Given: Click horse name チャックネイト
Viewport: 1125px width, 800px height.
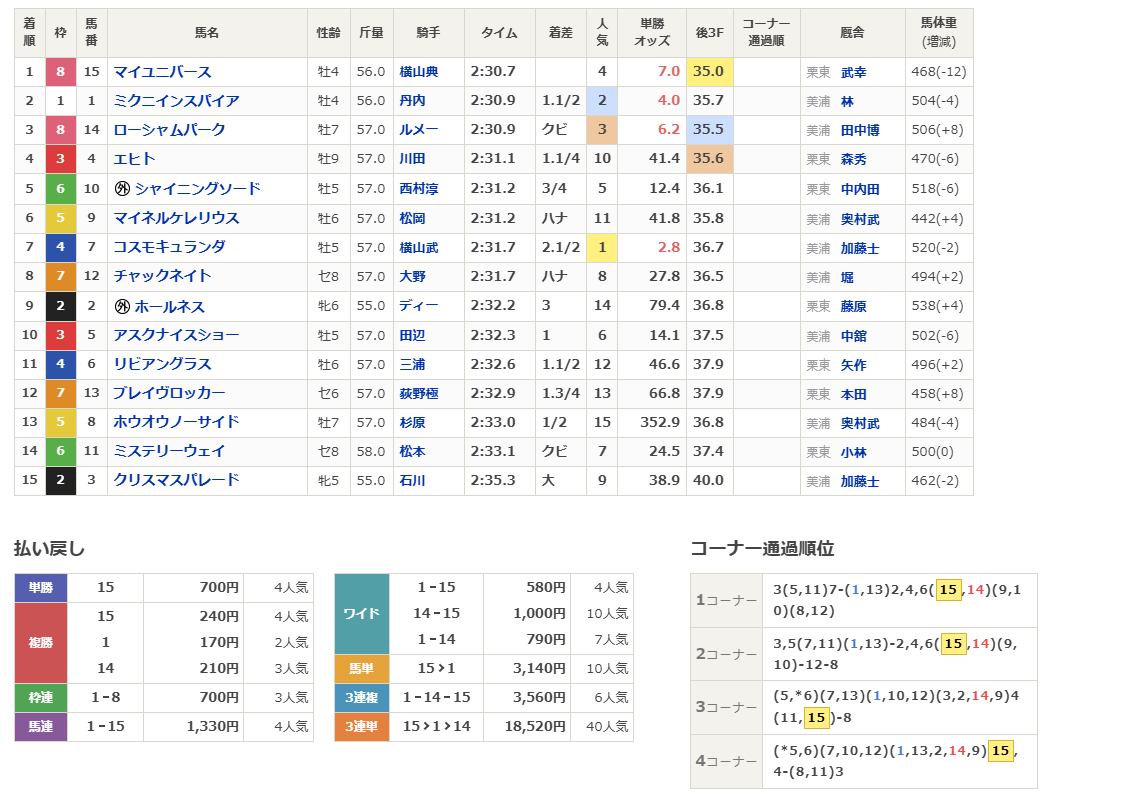Looking at the screenshot, I should [x=162, y=276].
